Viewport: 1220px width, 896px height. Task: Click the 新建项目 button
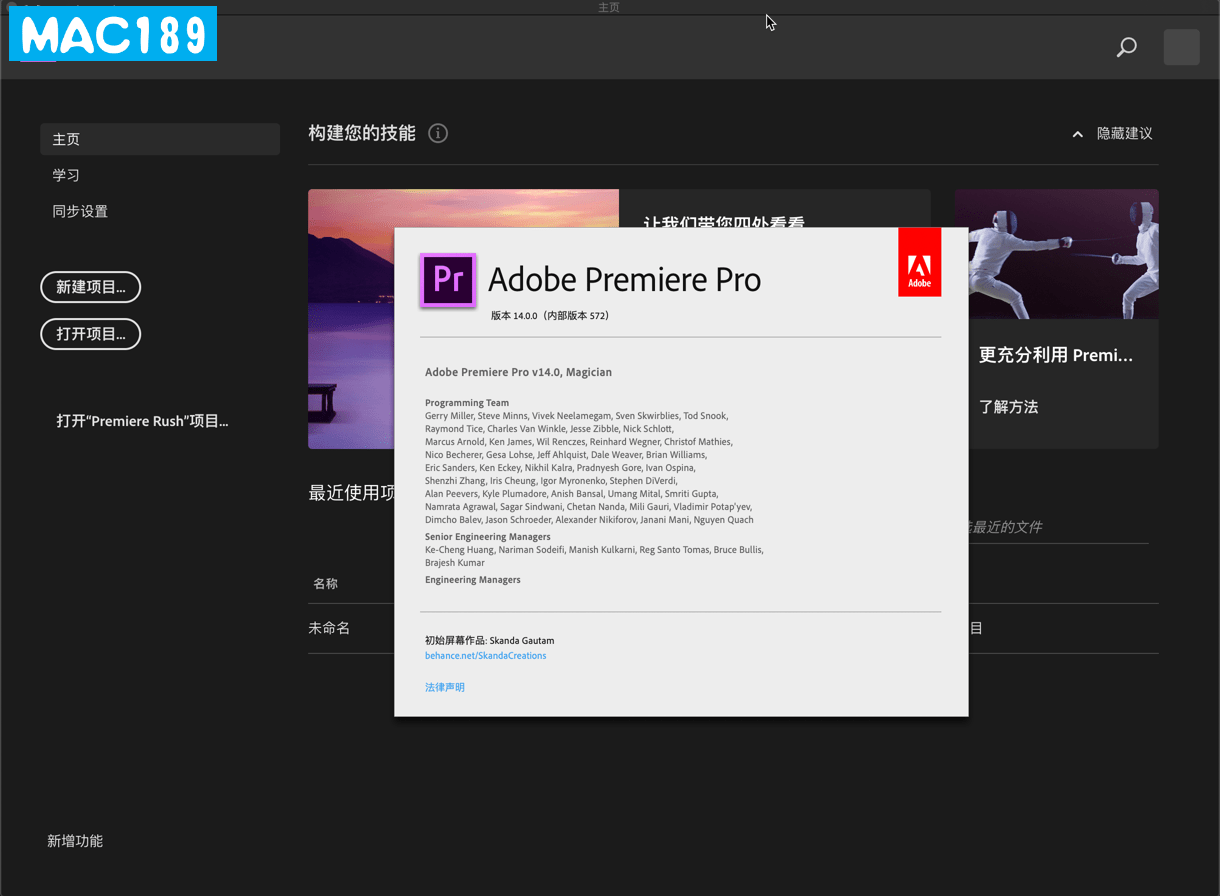[x=90, y=287]
